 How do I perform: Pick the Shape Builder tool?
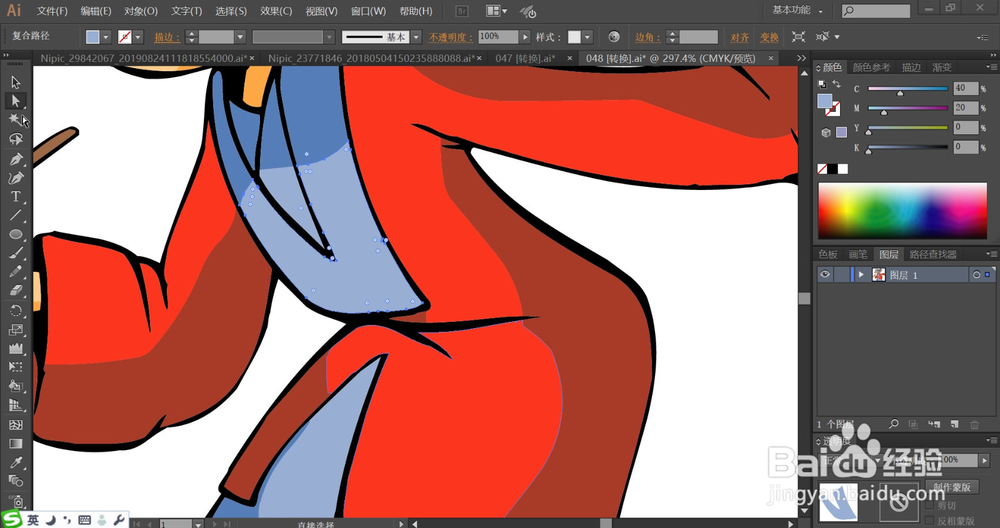(16, 386)
